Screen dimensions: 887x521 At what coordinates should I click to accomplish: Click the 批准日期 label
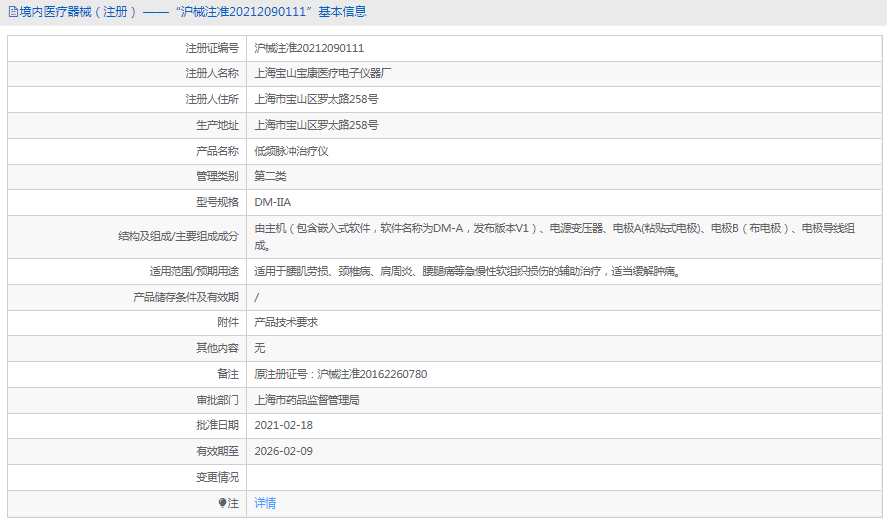tap(217, 425)
